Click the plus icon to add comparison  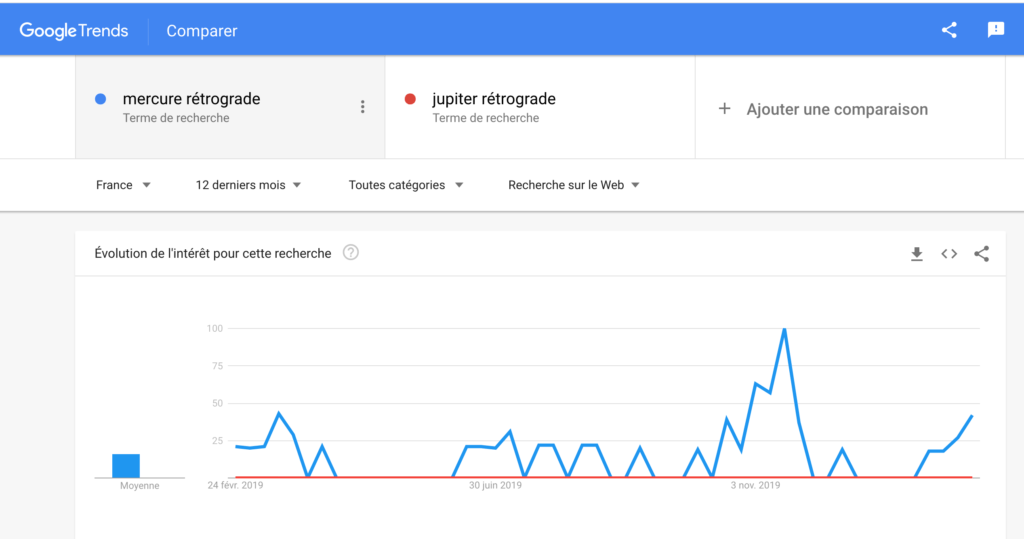coord(724,109)
